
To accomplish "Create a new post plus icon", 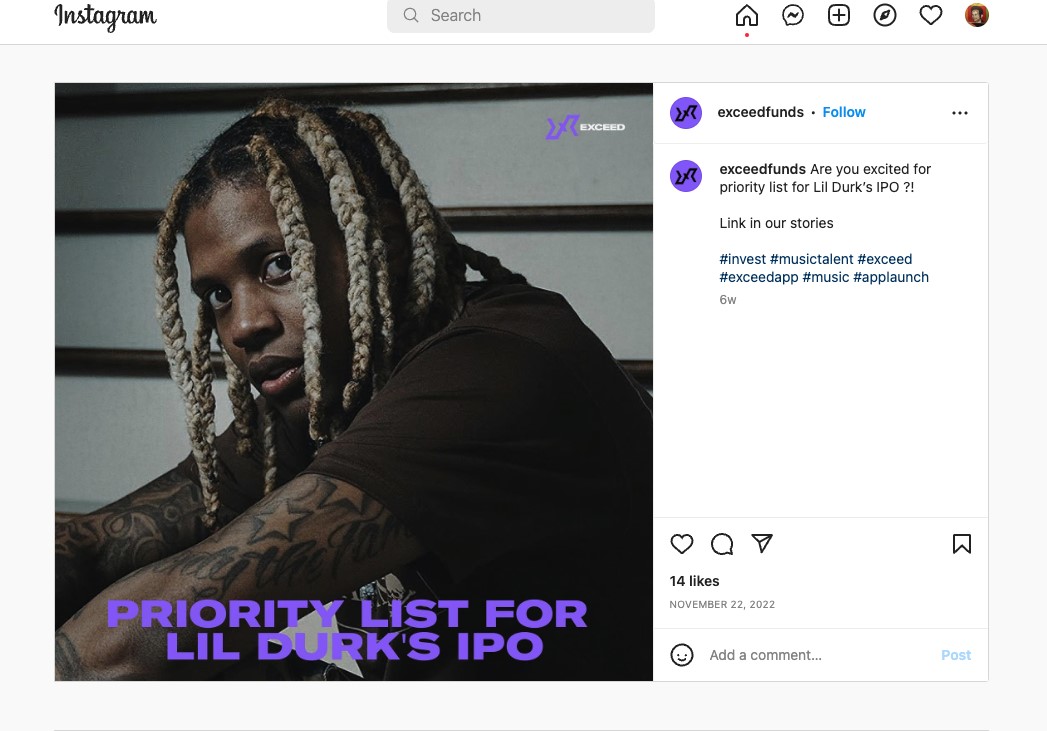I will pos(839,15).
